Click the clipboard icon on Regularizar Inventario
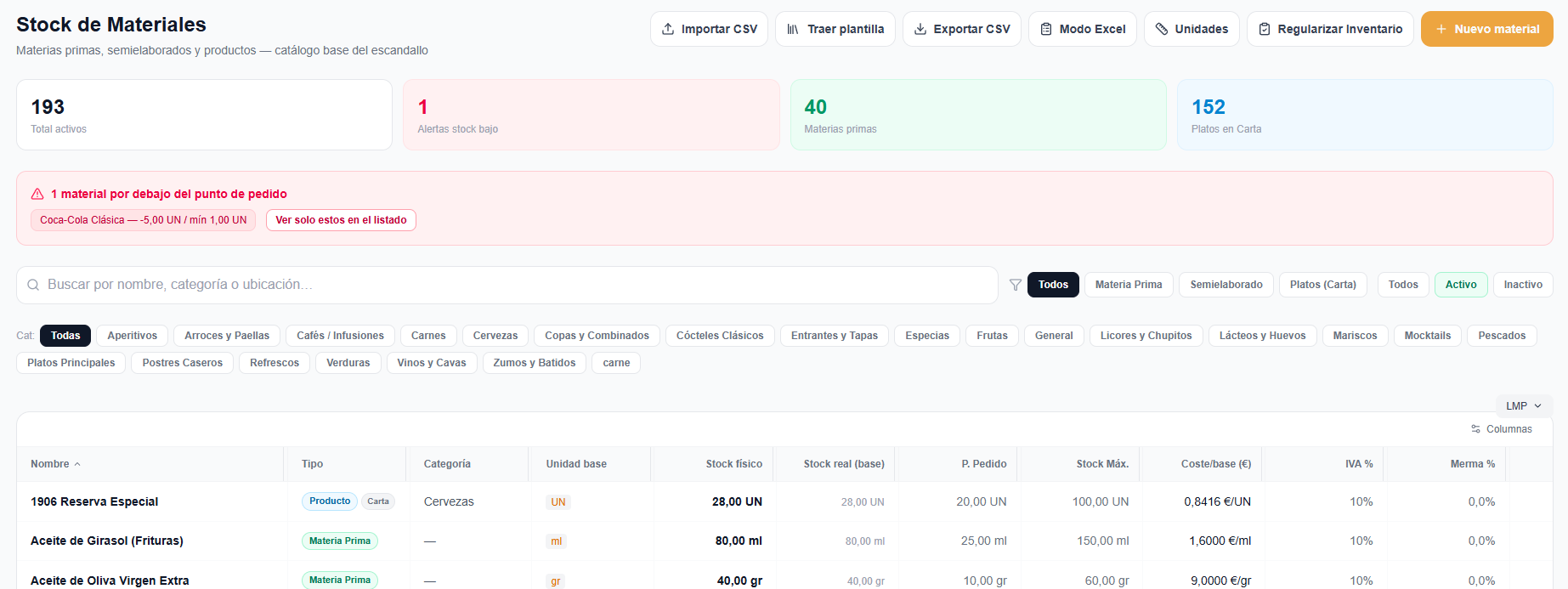1568x589 pixels. (1265, 29)
